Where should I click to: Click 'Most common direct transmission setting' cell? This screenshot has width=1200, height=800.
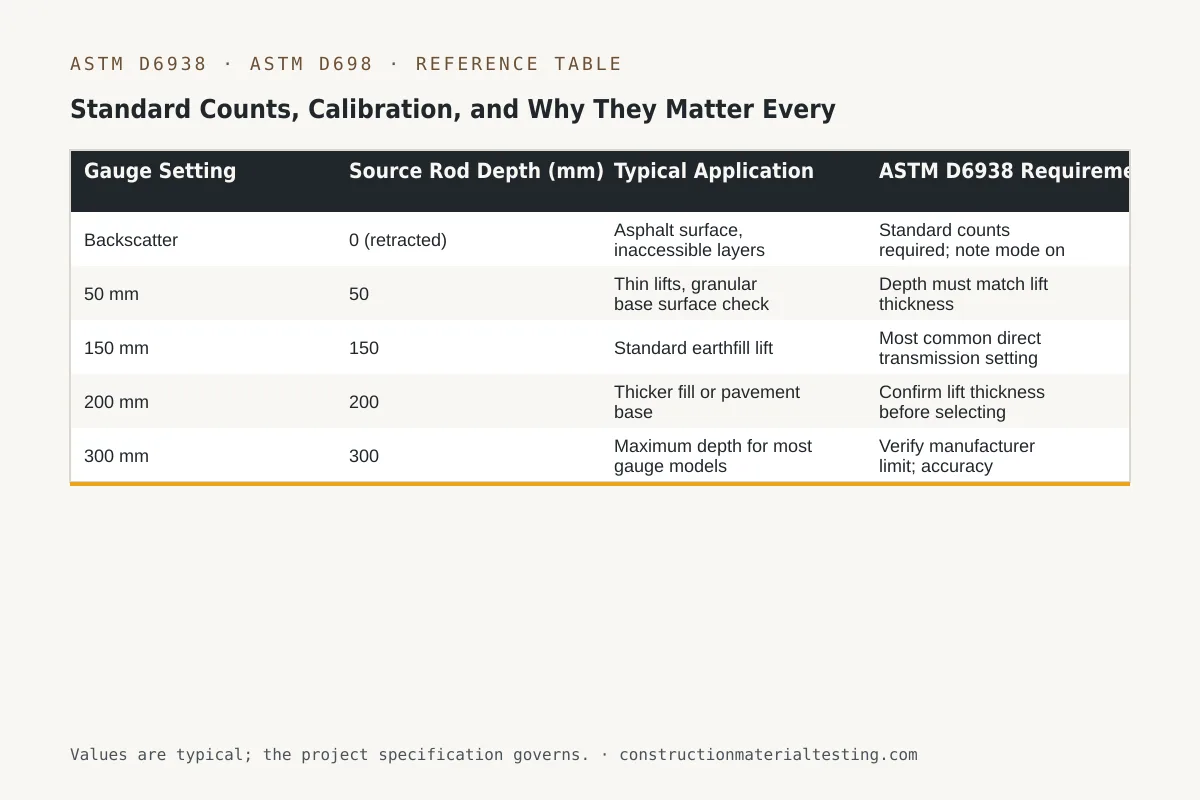point(960,348)
